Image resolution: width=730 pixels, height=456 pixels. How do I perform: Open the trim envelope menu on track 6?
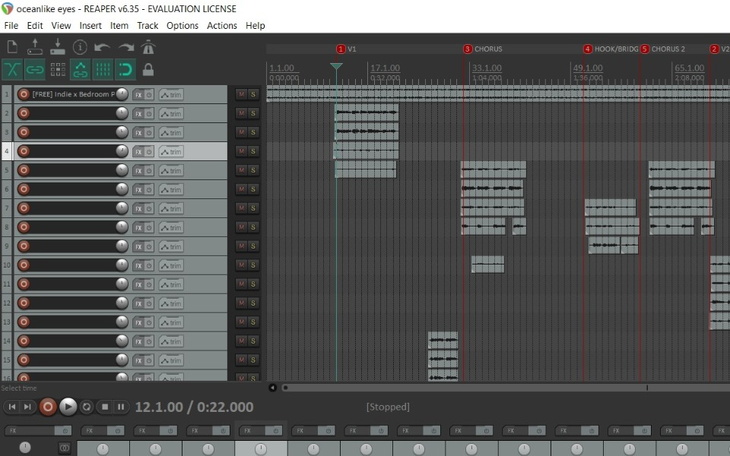(171, 189)
